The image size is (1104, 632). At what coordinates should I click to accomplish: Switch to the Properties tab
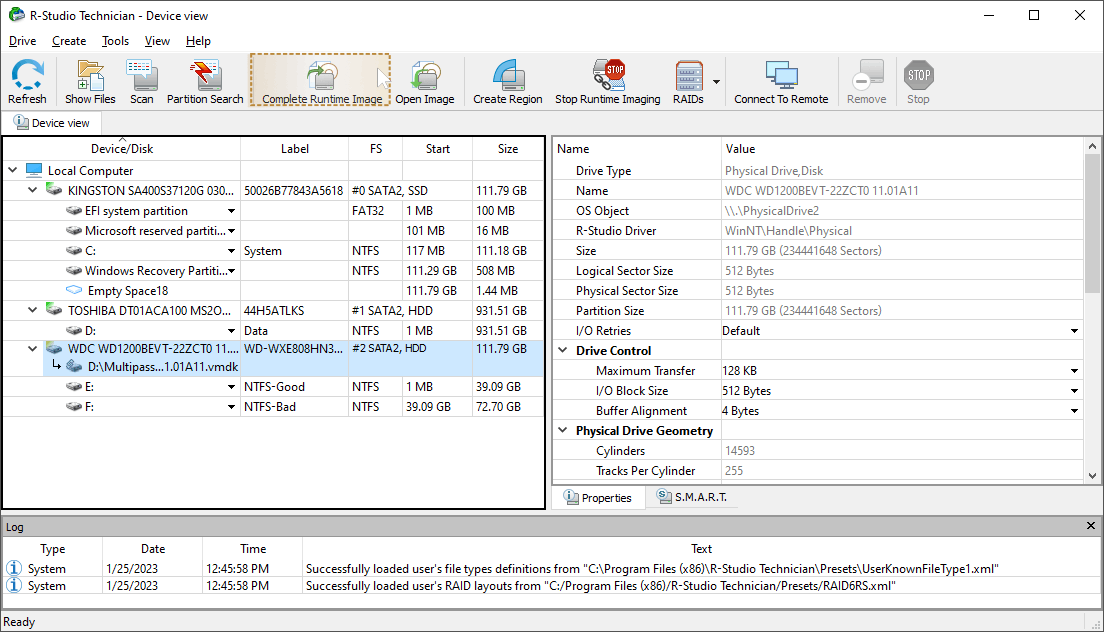coord(598,498)
